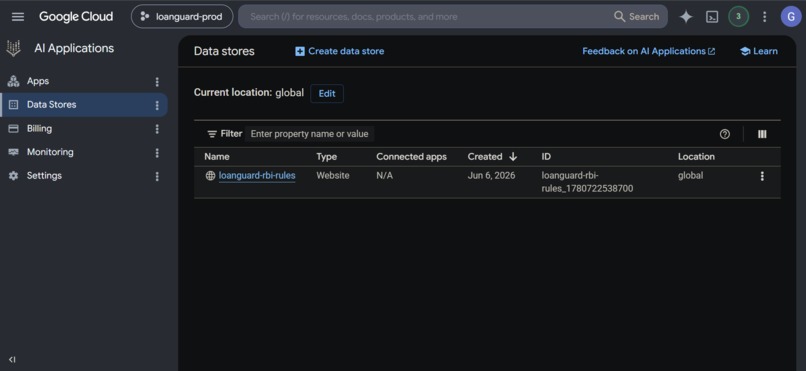Click the globe icon beside loanguard-rbi-rules
Screen dimensions: 806x371
(x=210, y=176)
